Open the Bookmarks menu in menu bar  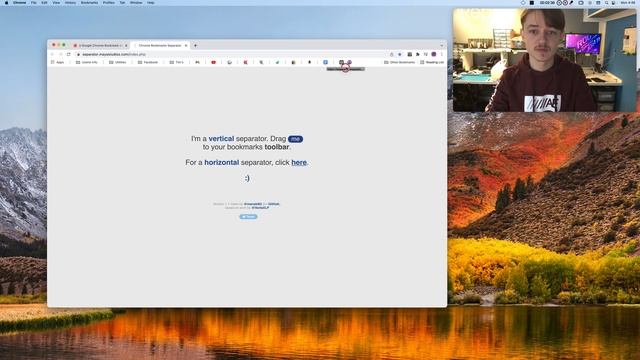coord(89,2)
